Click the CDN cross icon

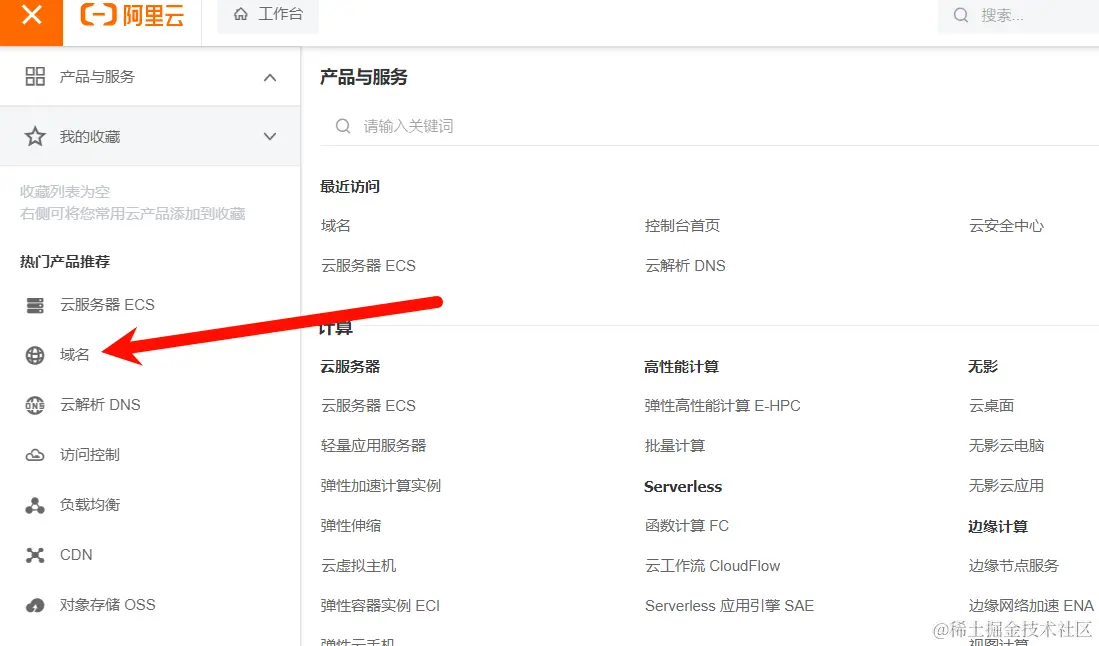pos(35,555)
